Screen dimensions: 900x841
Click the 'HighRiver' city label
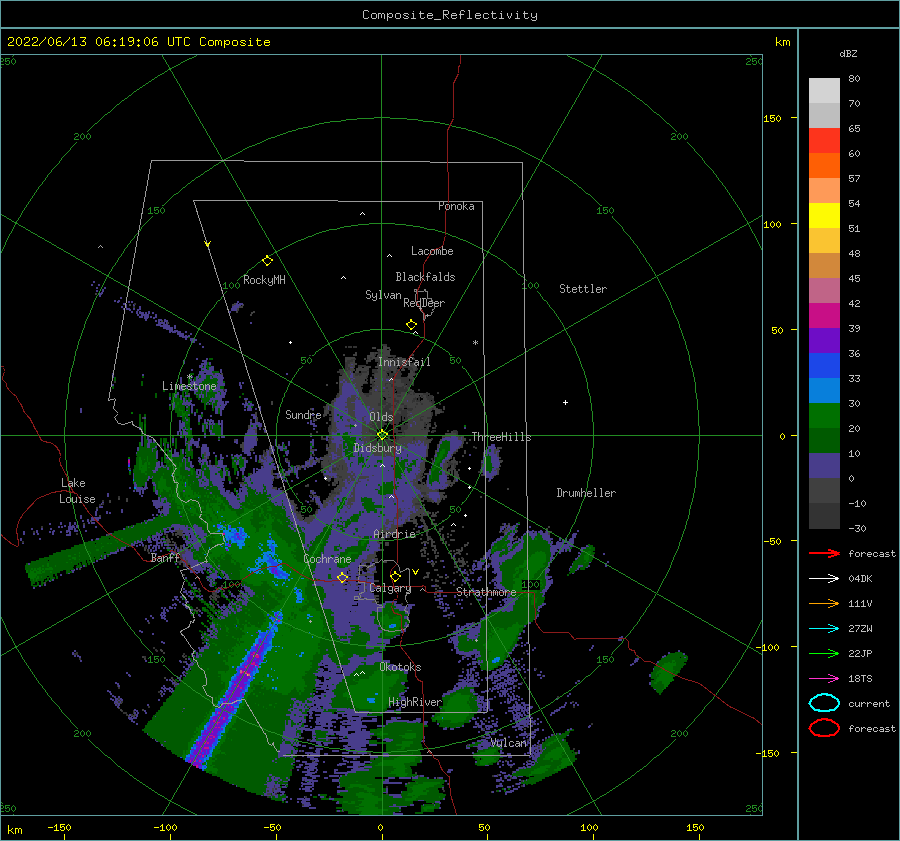coord(415,702)
